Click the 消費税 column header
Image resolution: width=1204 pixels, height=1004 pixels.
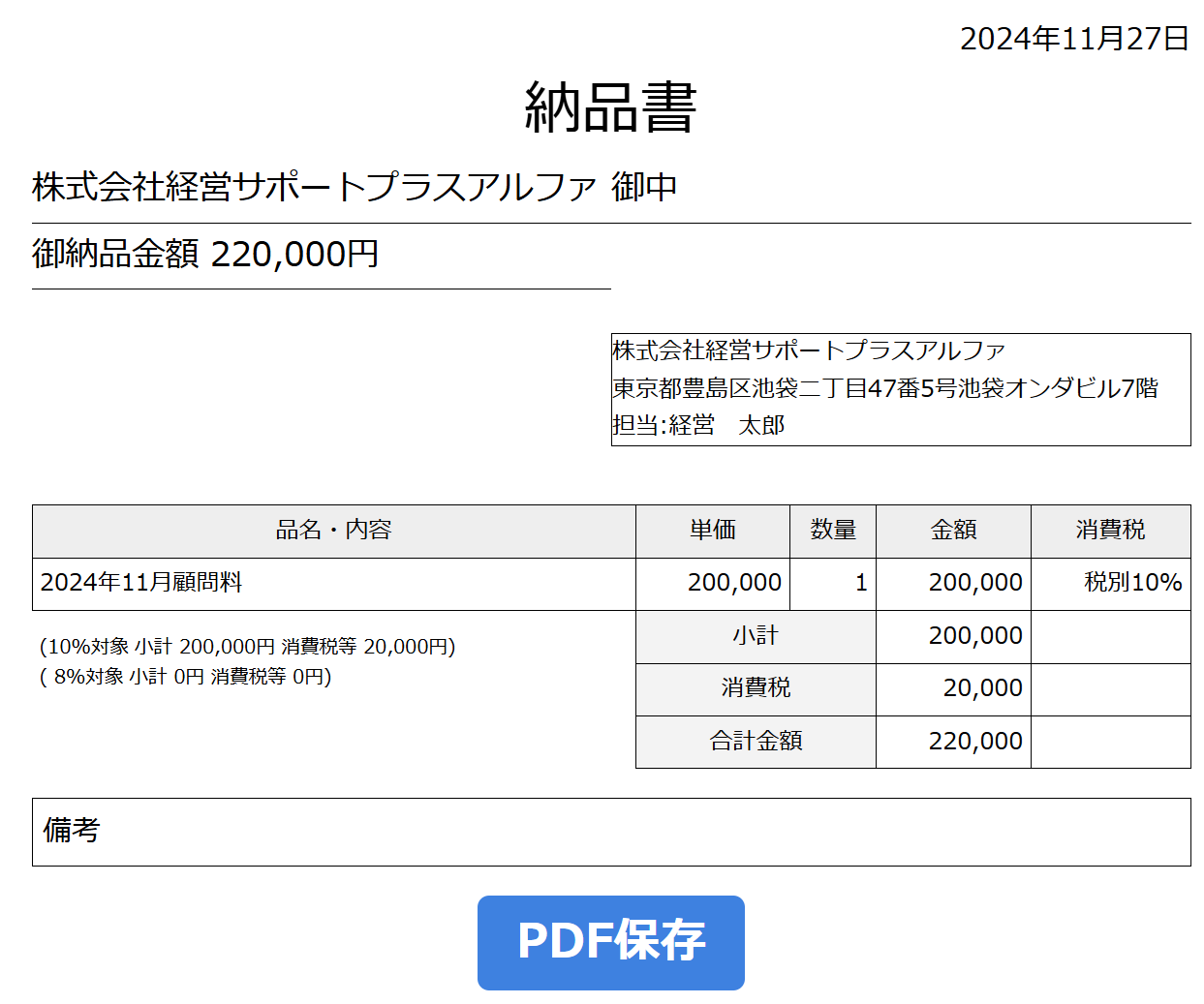pyautogui.click(x=1111, y=531)
